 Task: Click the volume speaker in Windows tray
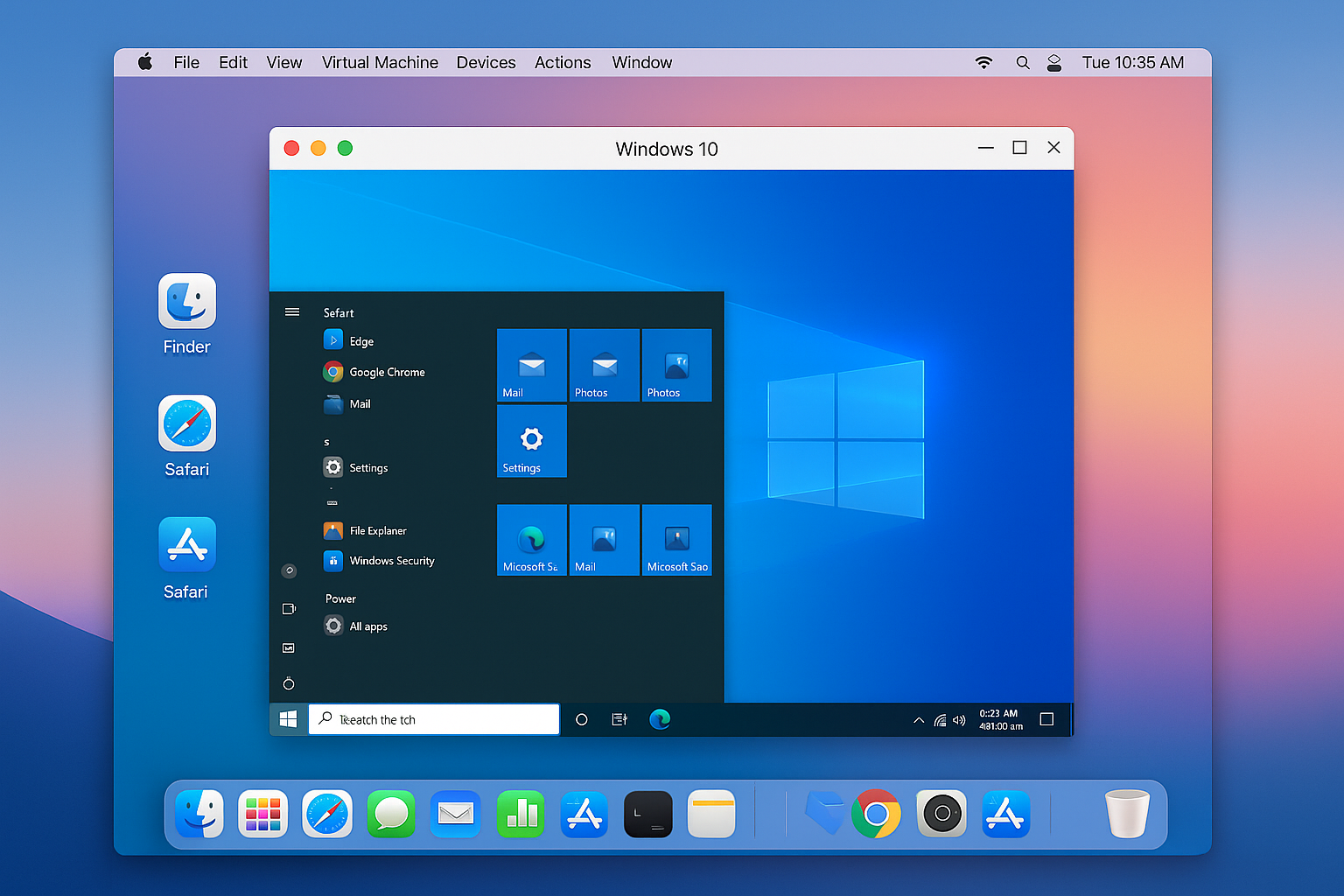(959, 720)
